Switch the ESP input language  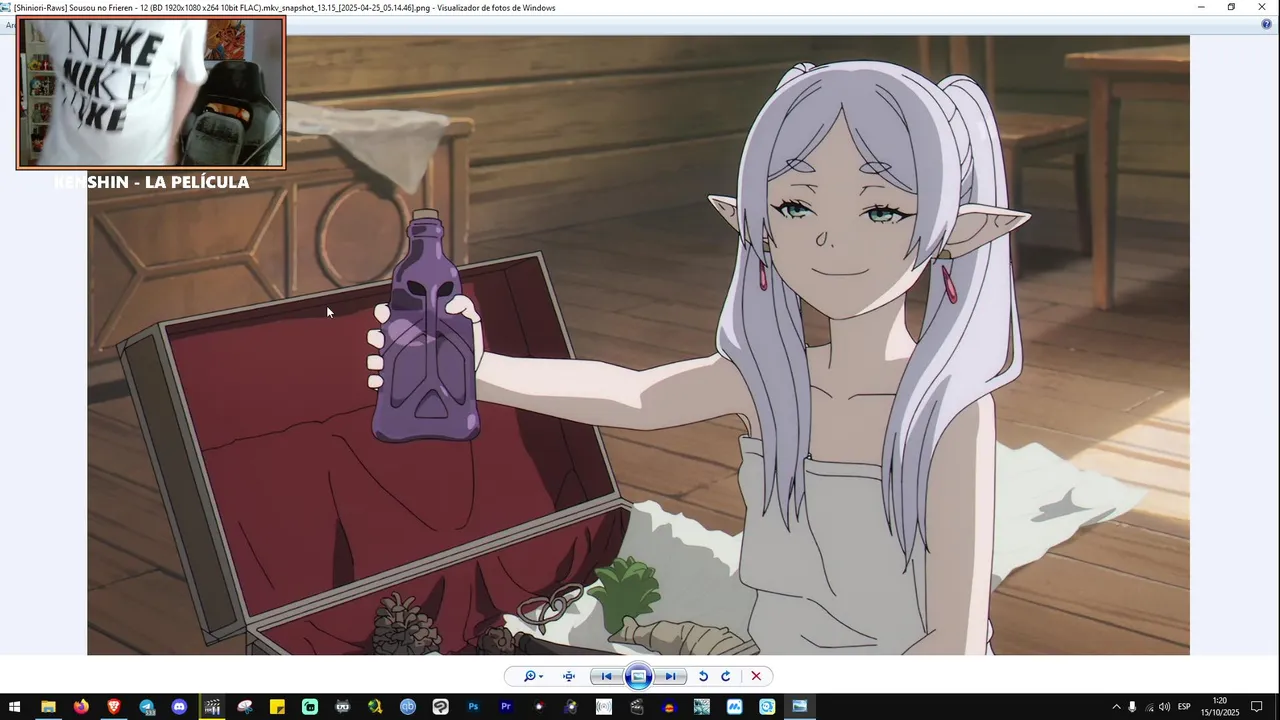click(1184, 707)
